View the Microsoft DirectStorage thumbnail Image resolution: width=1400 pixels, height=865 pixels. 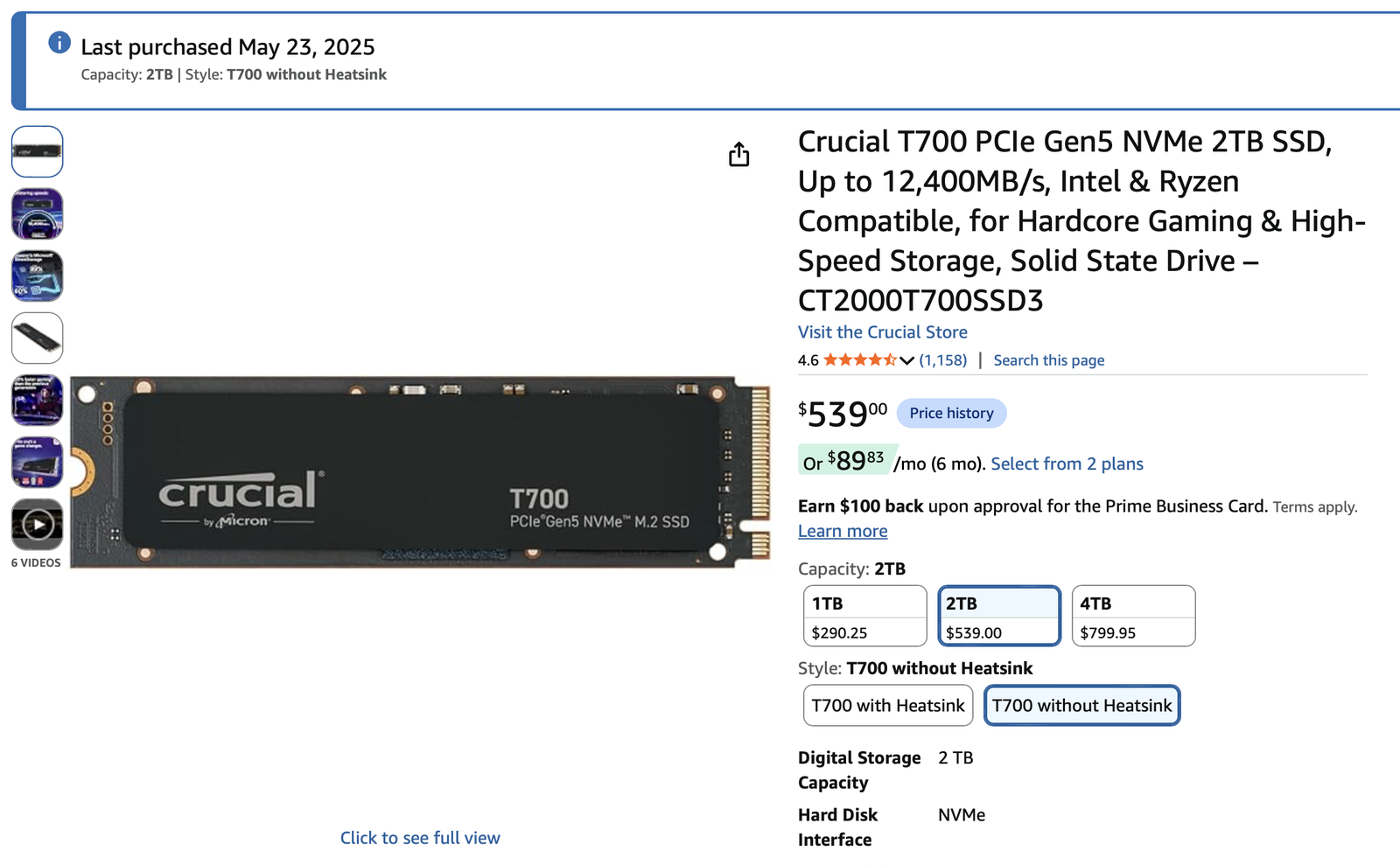[x=37, y=276]
